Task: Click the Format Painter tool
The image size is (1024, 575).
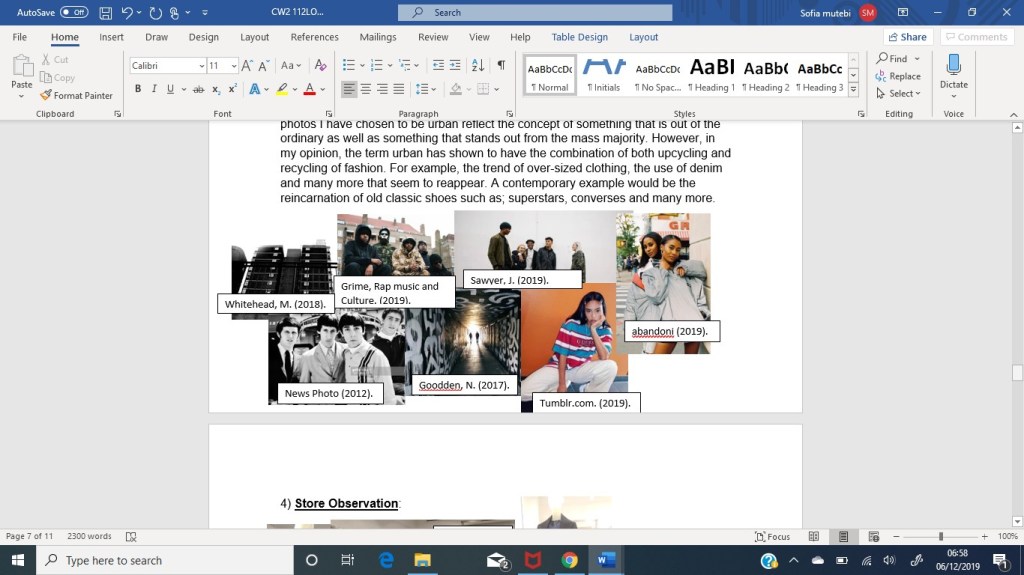Action: coord(76,96)
